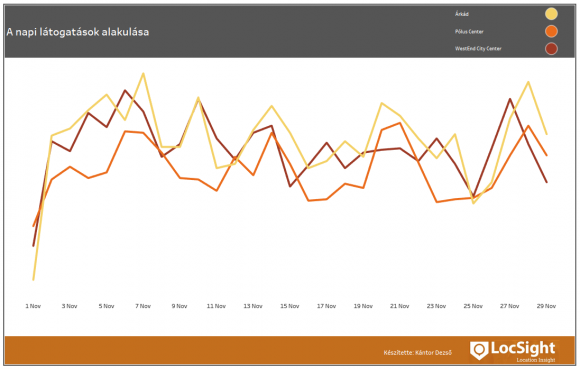
Task: Click the 27 Nov axis label
Action: (509, 306)
